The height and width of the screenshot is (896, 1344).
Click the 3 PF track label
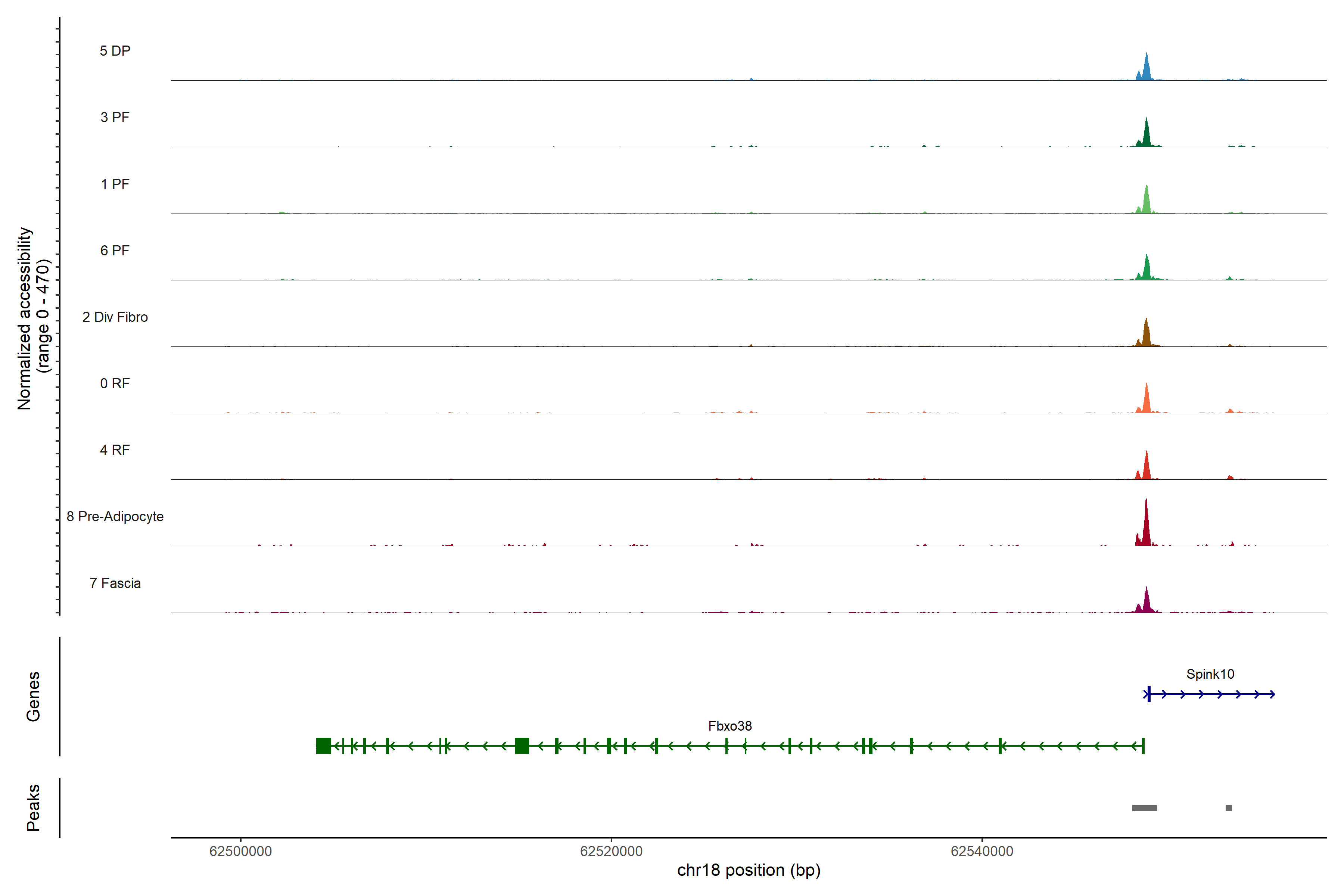click(115, 117)
